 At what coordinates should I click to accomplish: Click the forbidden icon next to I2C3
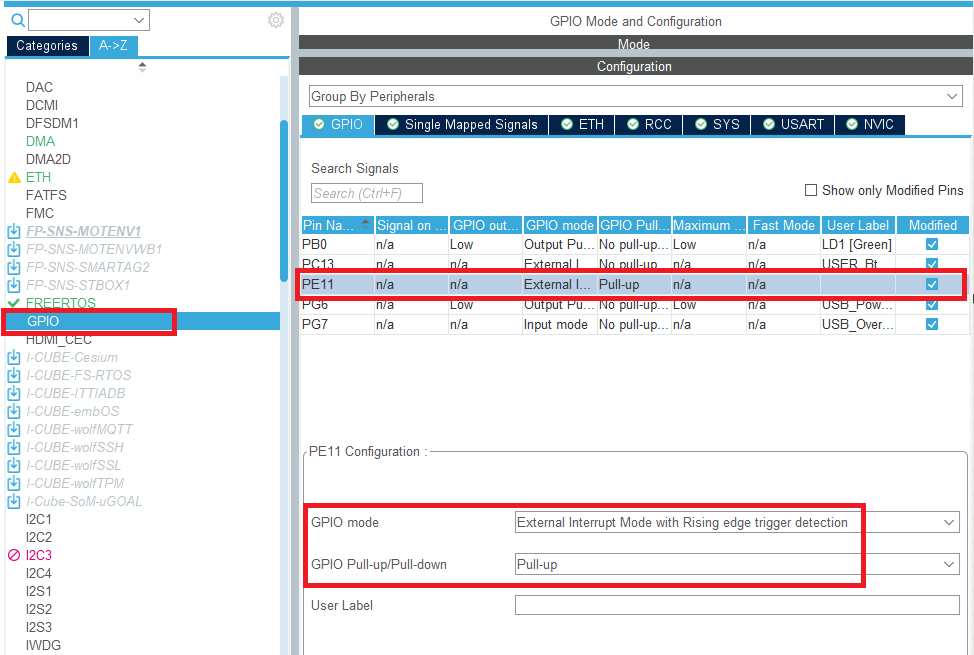click(11, 555)
